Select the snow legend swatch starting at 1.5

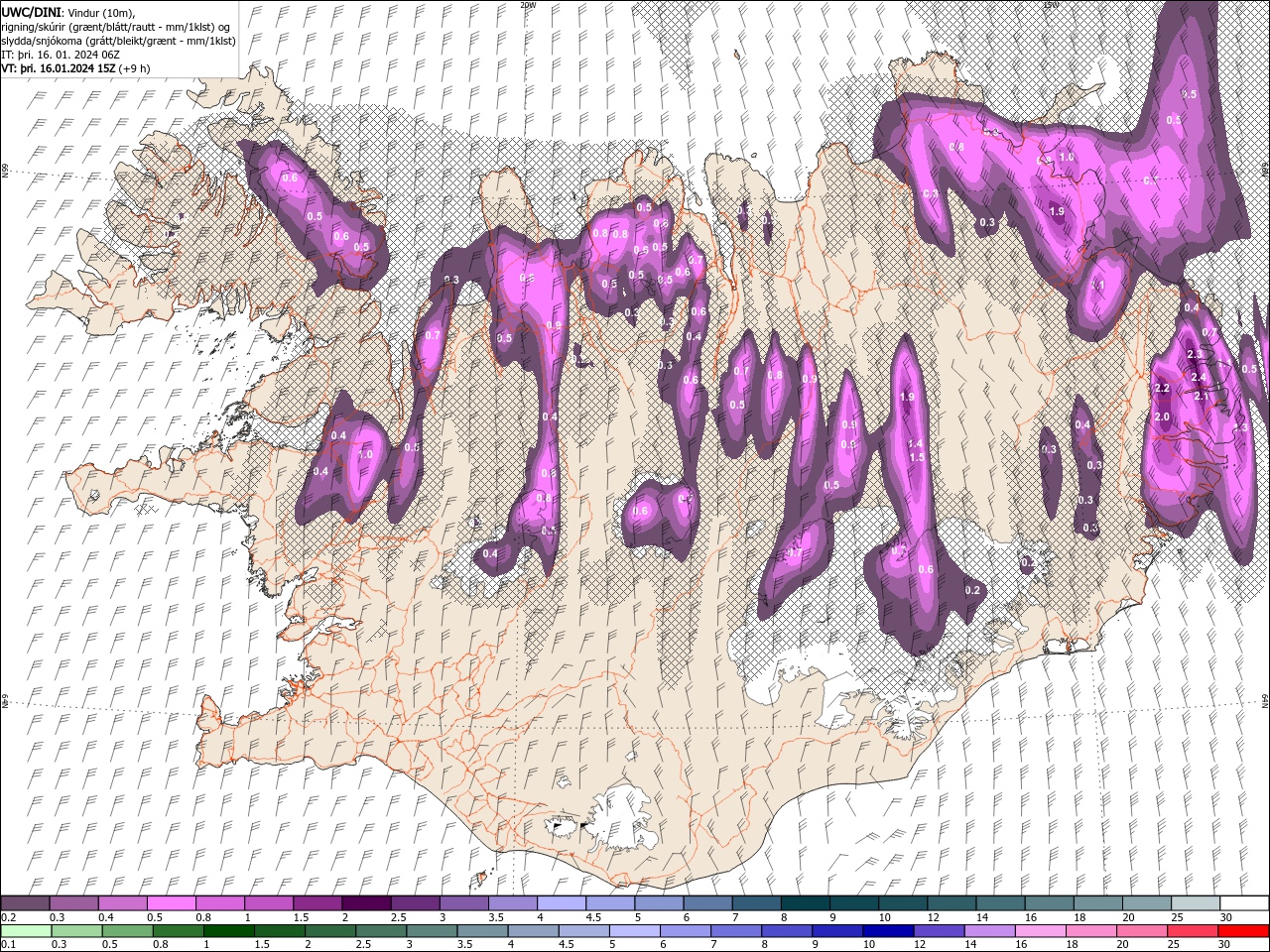pyautogui.click(x=317, y=903)
